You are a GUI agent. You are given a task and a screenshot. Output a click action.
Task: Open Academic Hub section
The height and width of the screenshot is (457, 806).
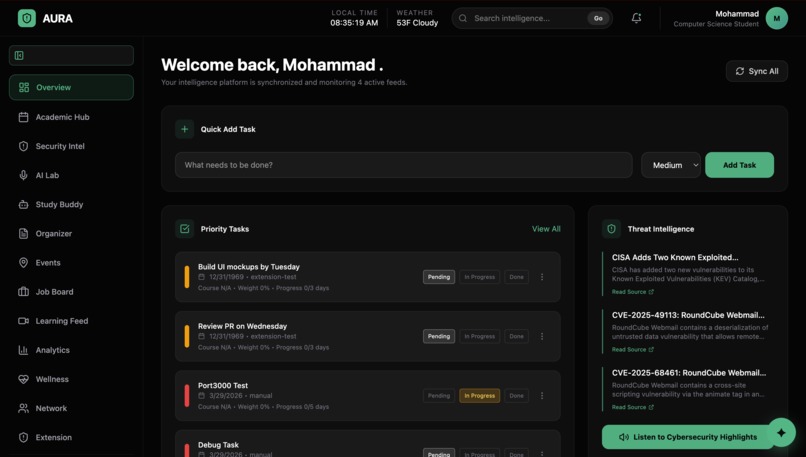point(71,117)
